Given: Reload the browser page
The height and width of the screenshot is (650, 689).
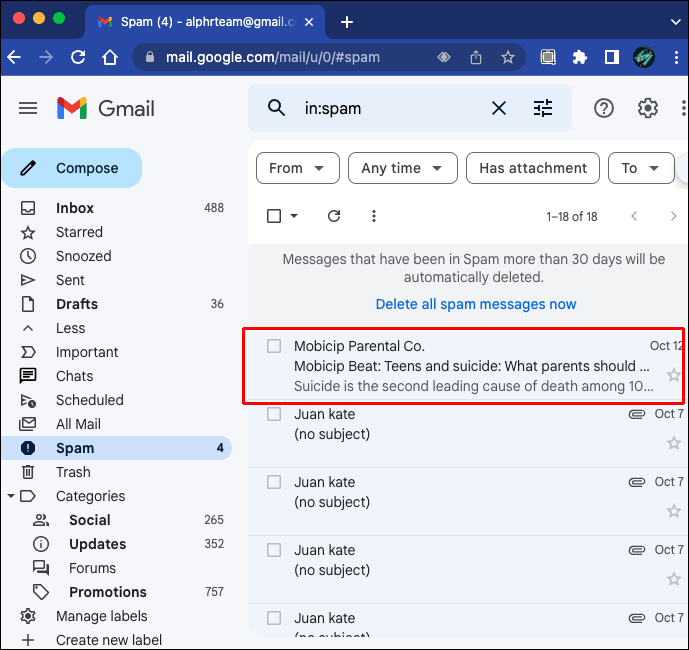Looking at the screenshot, I should 78,57.
